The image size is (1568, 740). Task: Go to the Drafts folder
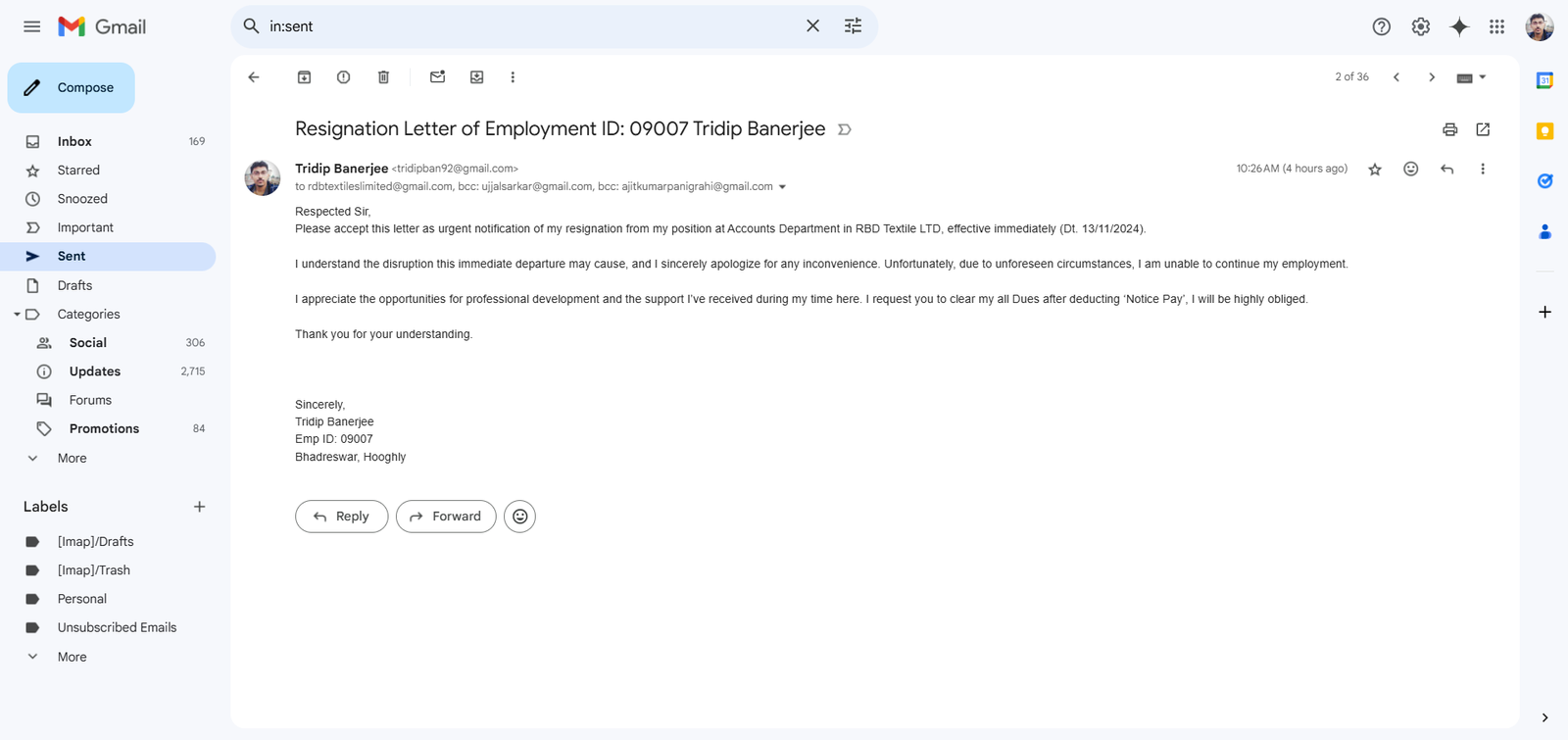pos(74,285)
